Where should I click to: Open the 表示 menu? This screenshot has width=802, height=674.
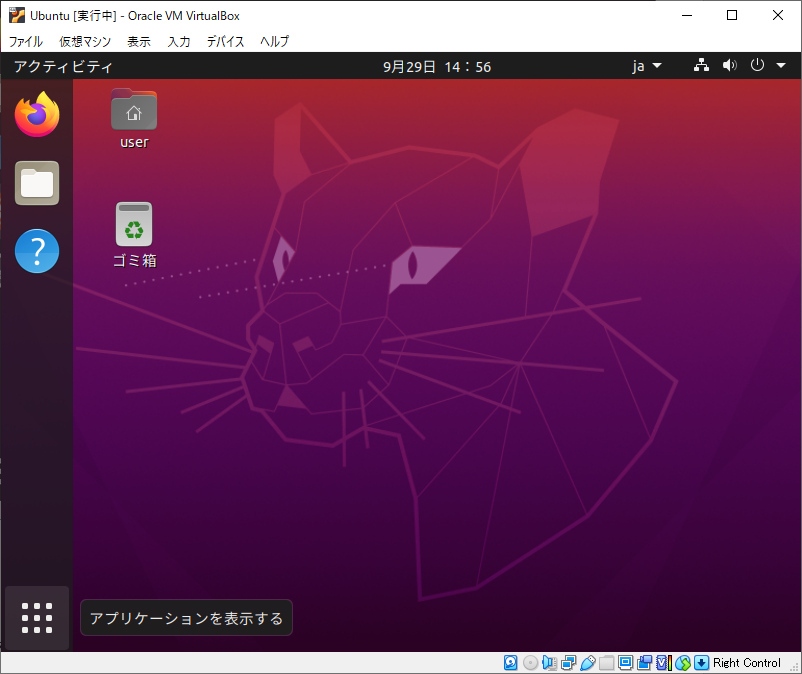(x=139, y=41)
